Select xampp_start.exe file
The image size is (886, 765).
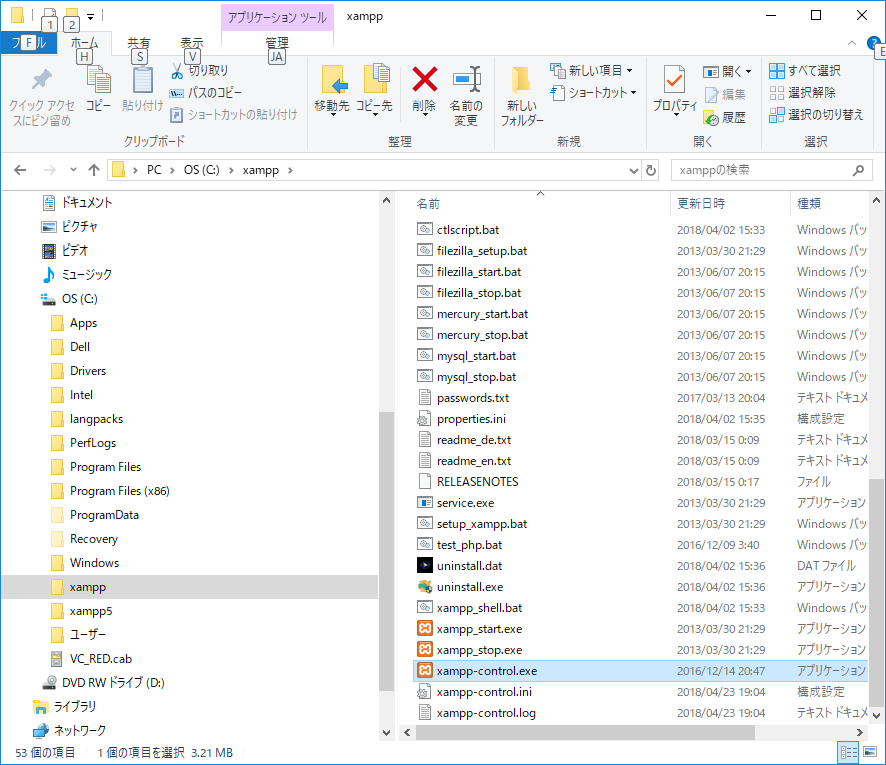click(479, 629)
